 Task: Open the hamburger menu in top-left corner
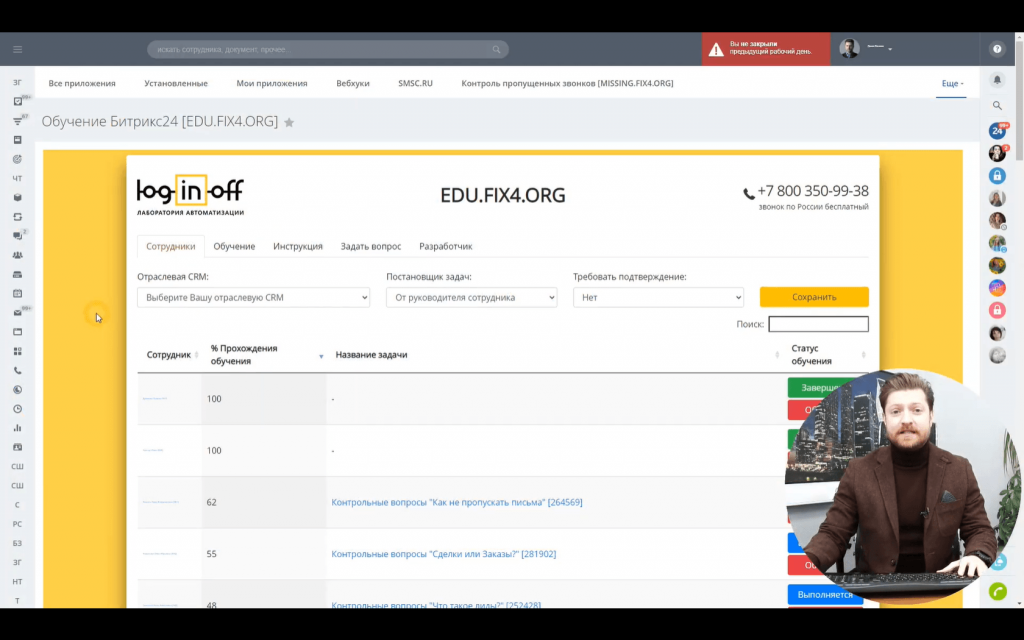pos(18,50)
